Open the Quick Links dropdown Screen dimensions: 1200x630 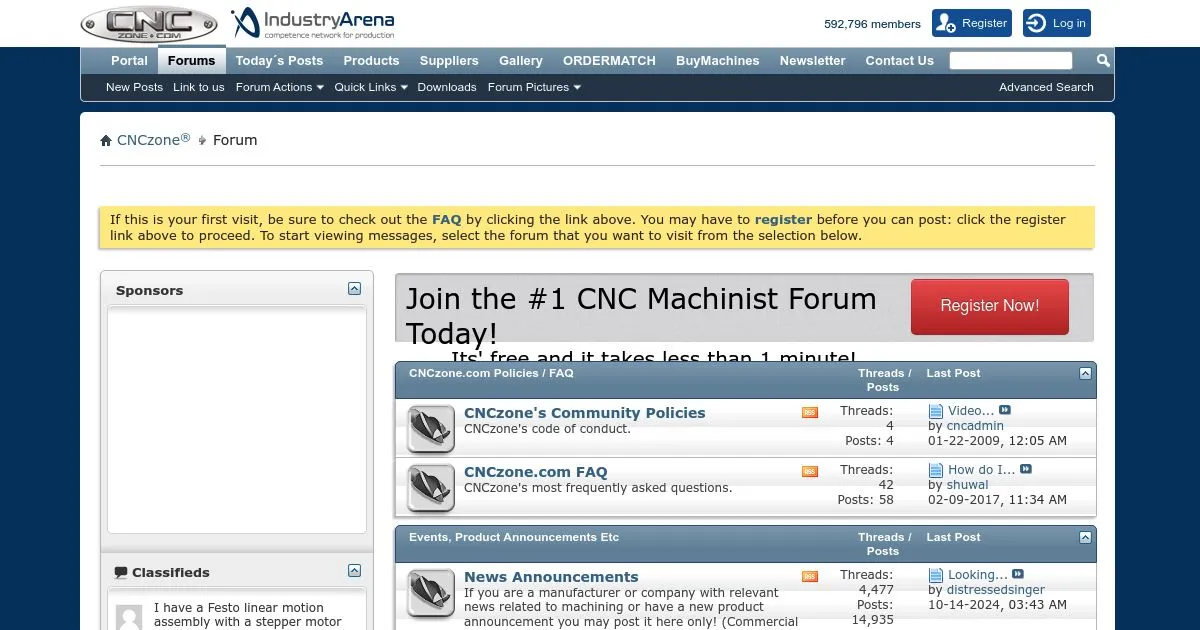pos(371,87)
